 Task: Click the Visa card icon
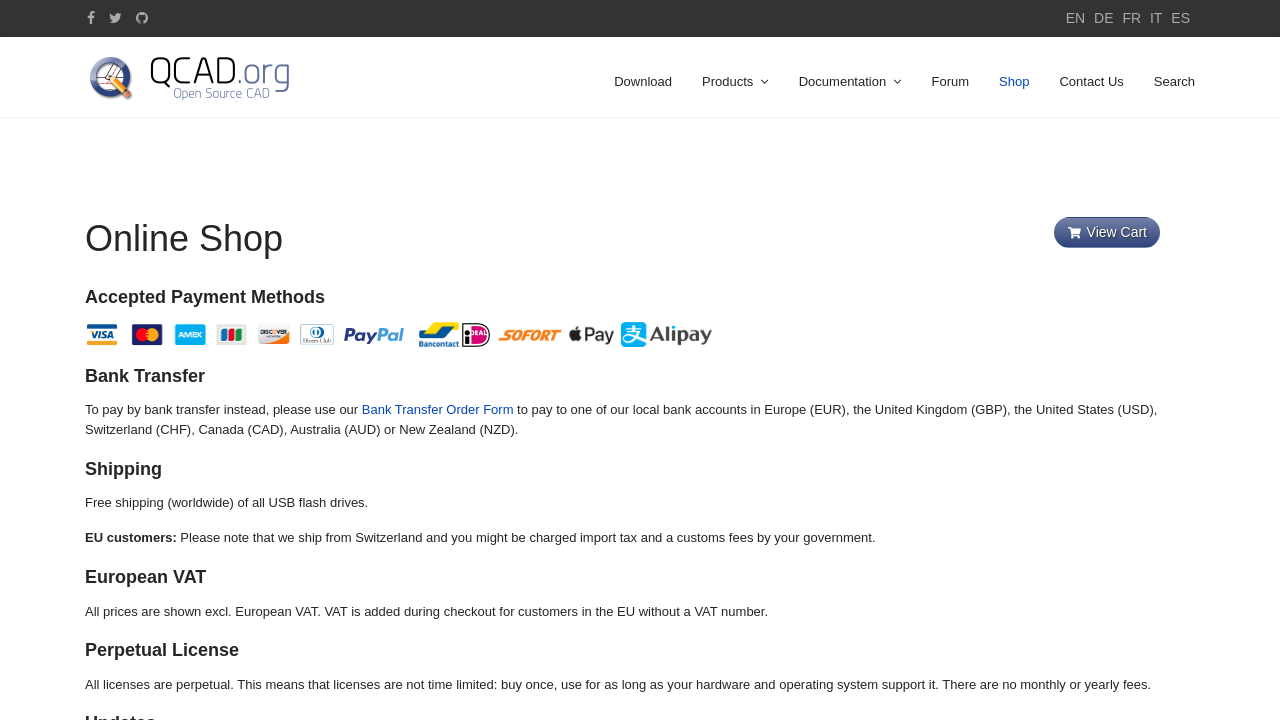coord(102,335)
